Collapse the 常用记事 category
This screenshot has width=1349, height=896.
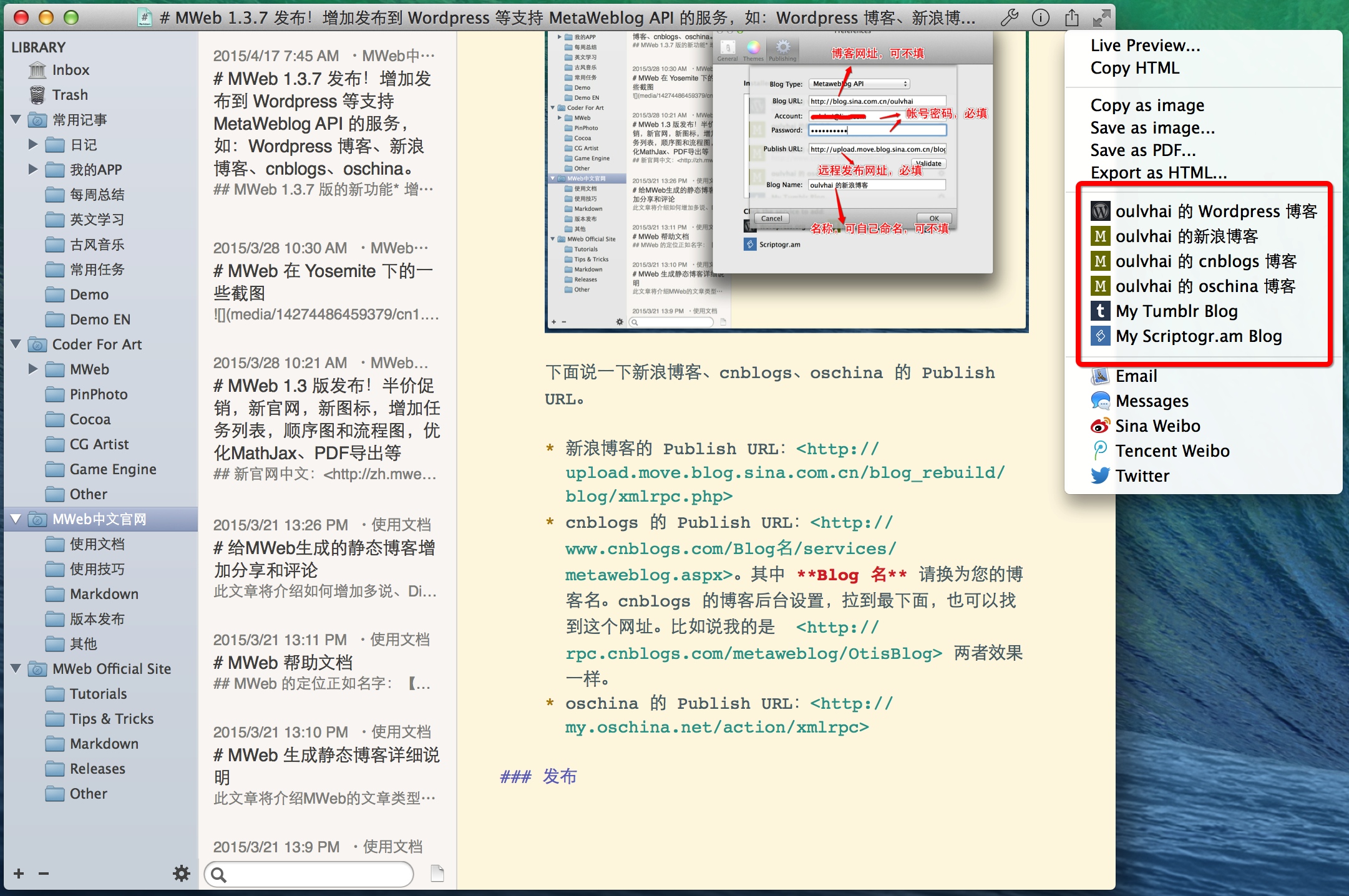[x=16, y=119]
